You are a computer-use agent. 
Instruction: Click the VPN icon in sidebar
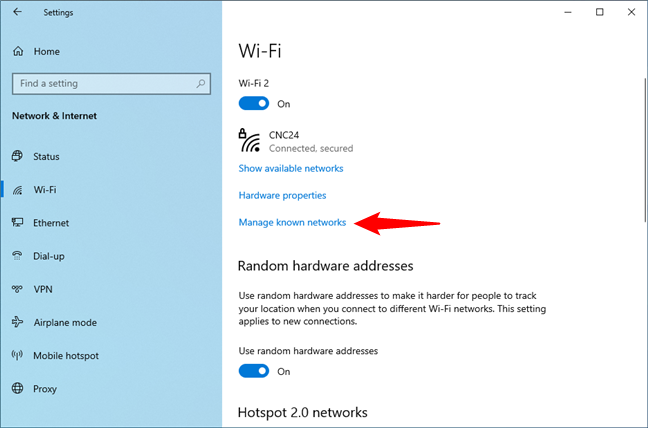(18, 289)
